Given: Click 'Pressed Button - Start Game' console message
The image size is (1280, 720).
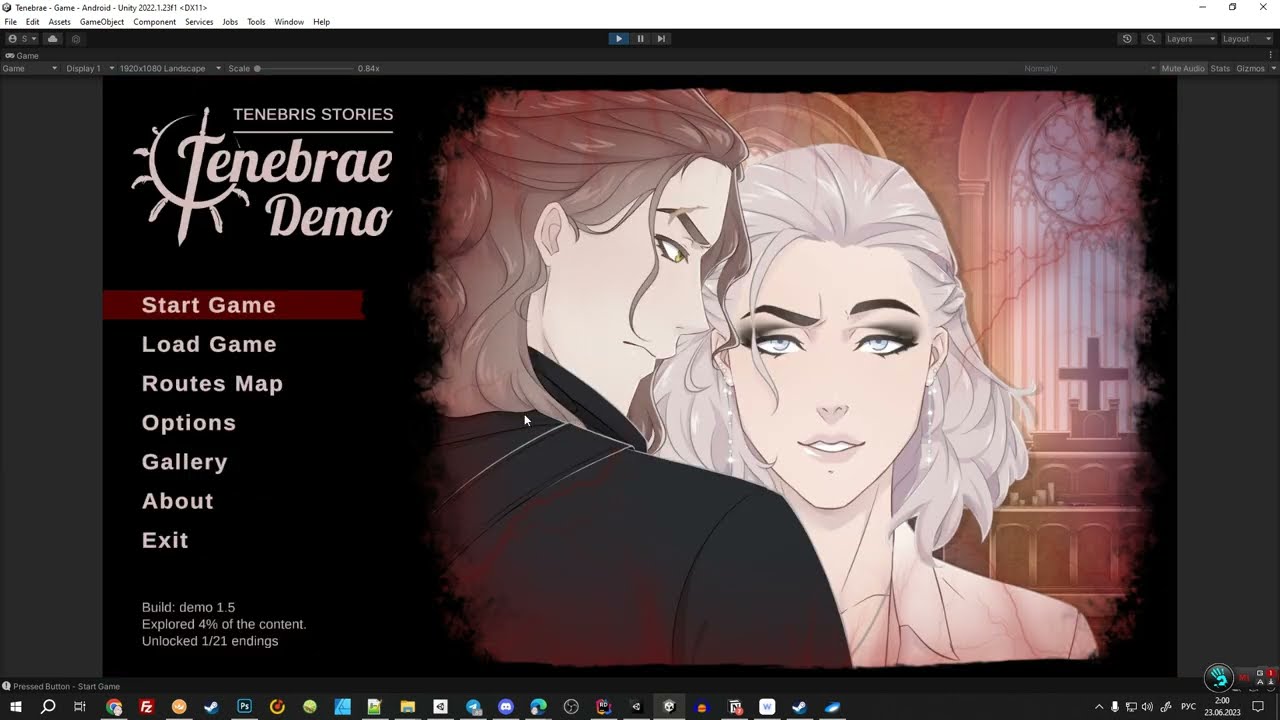Looking at the screenshot, I should click(x=66, y=686).
